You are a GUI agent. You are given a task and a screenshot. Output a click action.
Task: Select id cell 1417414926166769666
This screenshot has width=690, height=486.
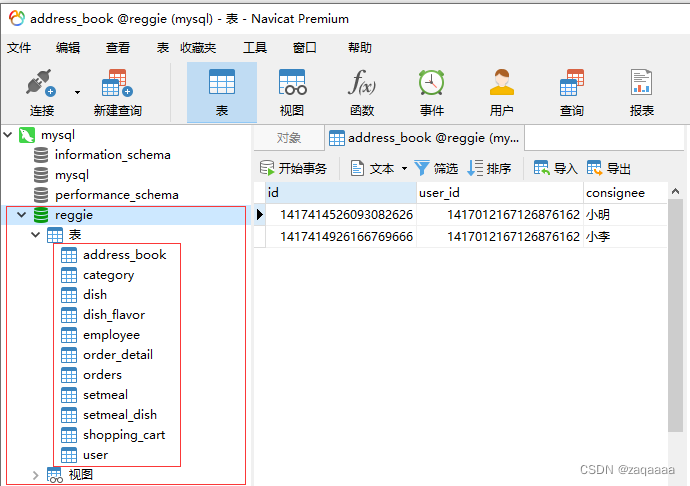341,237
